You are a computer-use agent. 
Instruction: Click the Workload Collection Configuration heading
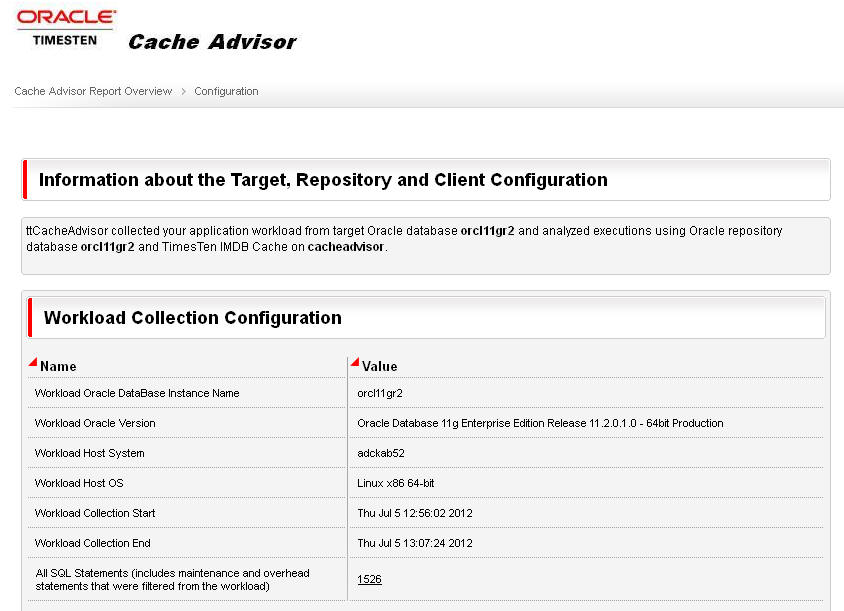pyautogui.click(x=193, y=318)
